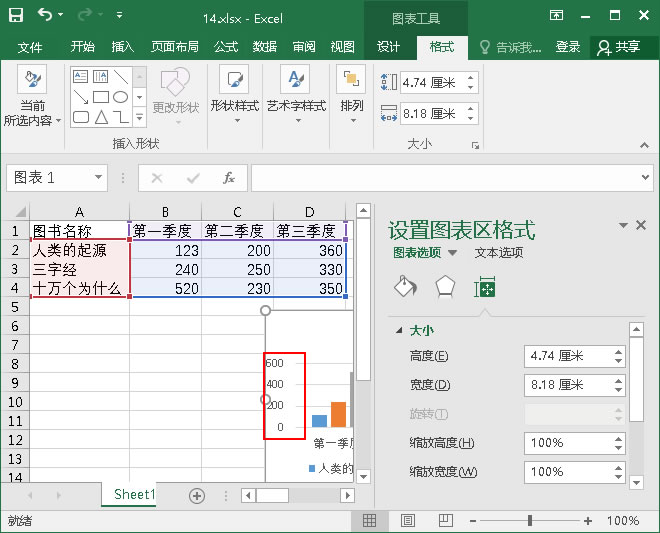Open the Undo history dropdown arrow
The image size is (660, 533).
(x=61, y=15)
